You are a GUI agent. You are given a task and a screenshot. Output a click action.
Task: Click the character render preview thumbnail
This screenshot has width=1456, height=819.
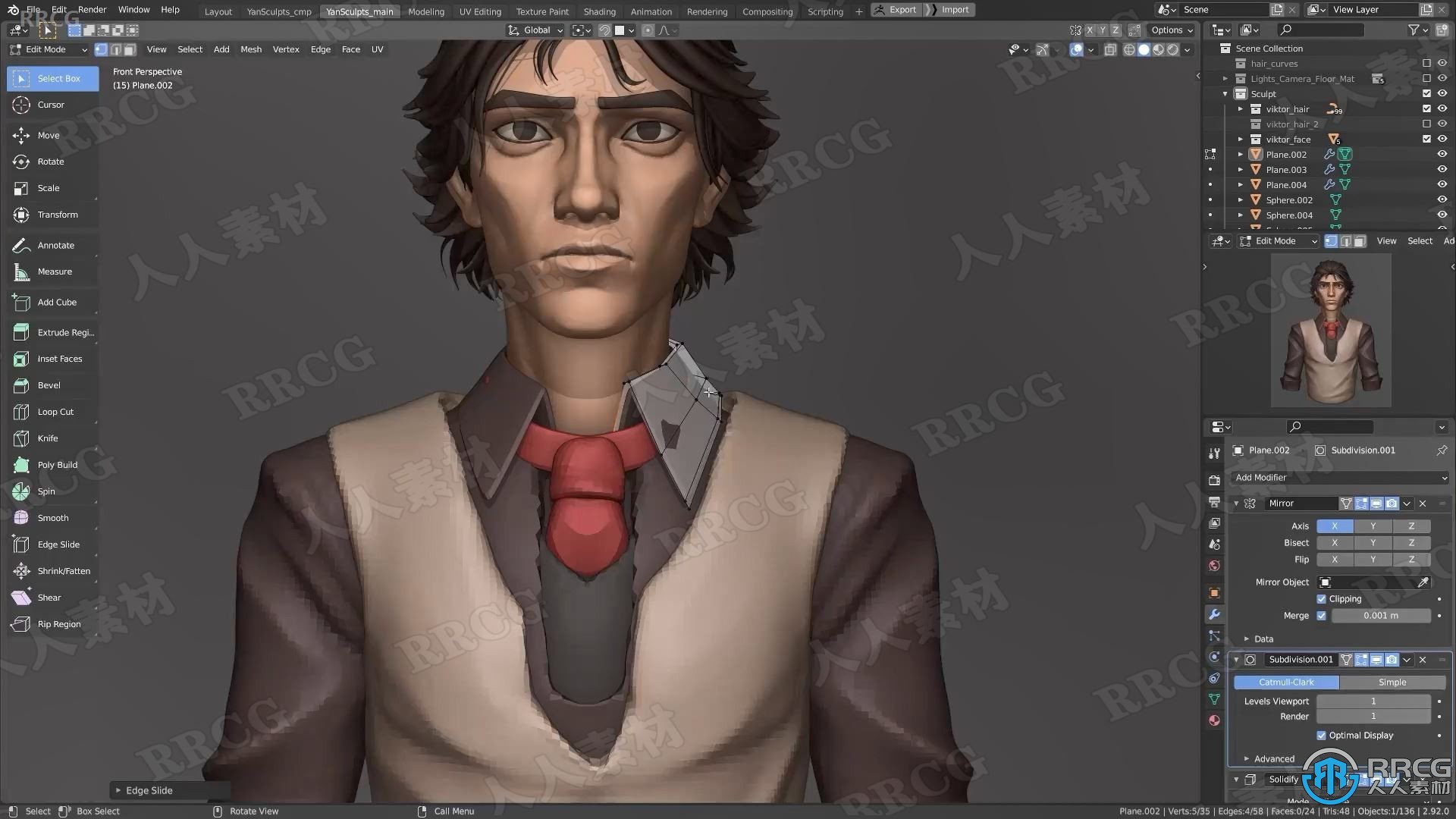point(1331,331)
